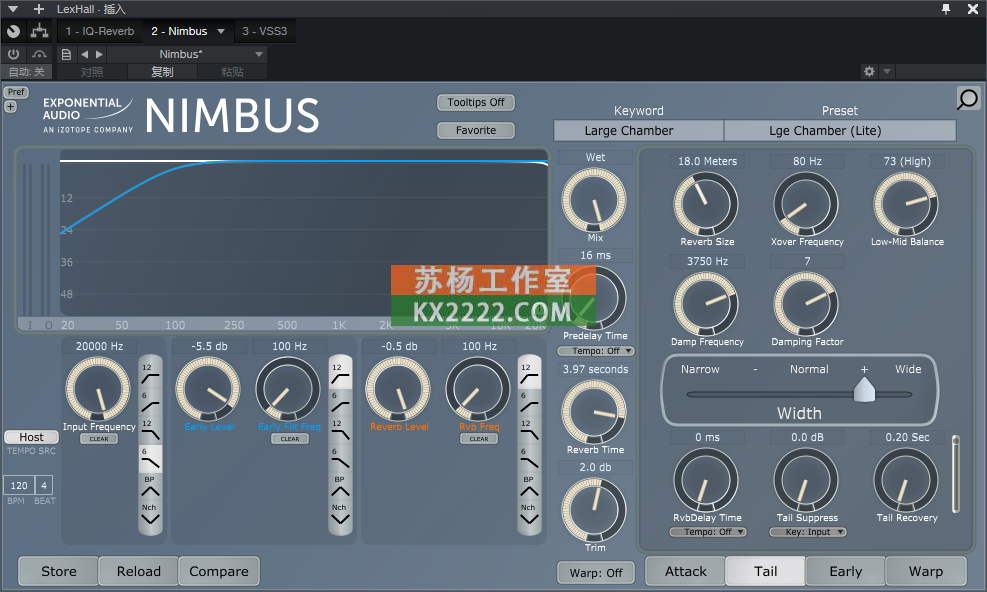
Task: Select 6 dB high-pass for the Early filter
Action: (340, 402)
